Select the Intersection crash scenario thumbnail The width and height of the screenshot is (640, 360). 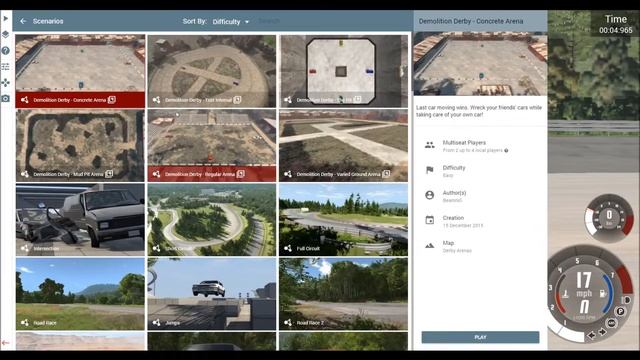click(80, 220)
